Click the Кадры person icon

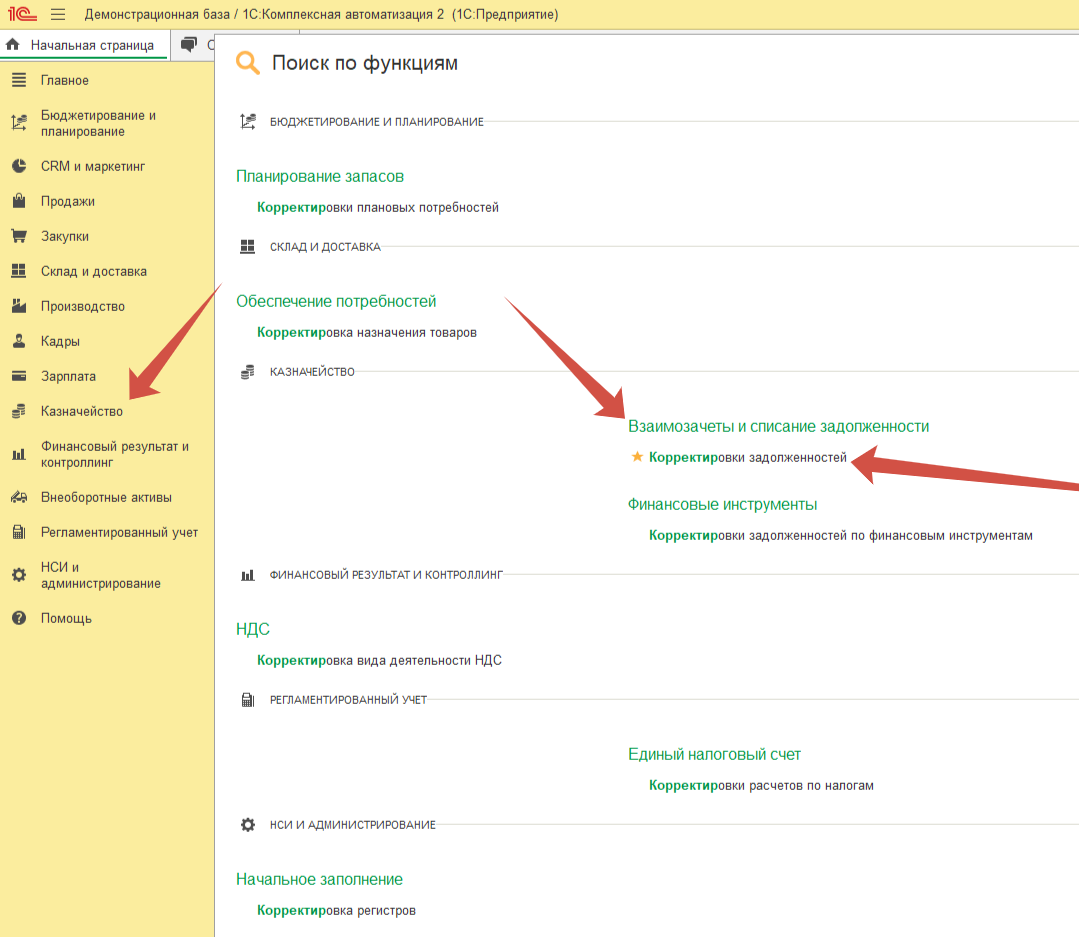(x=18, y=341)
